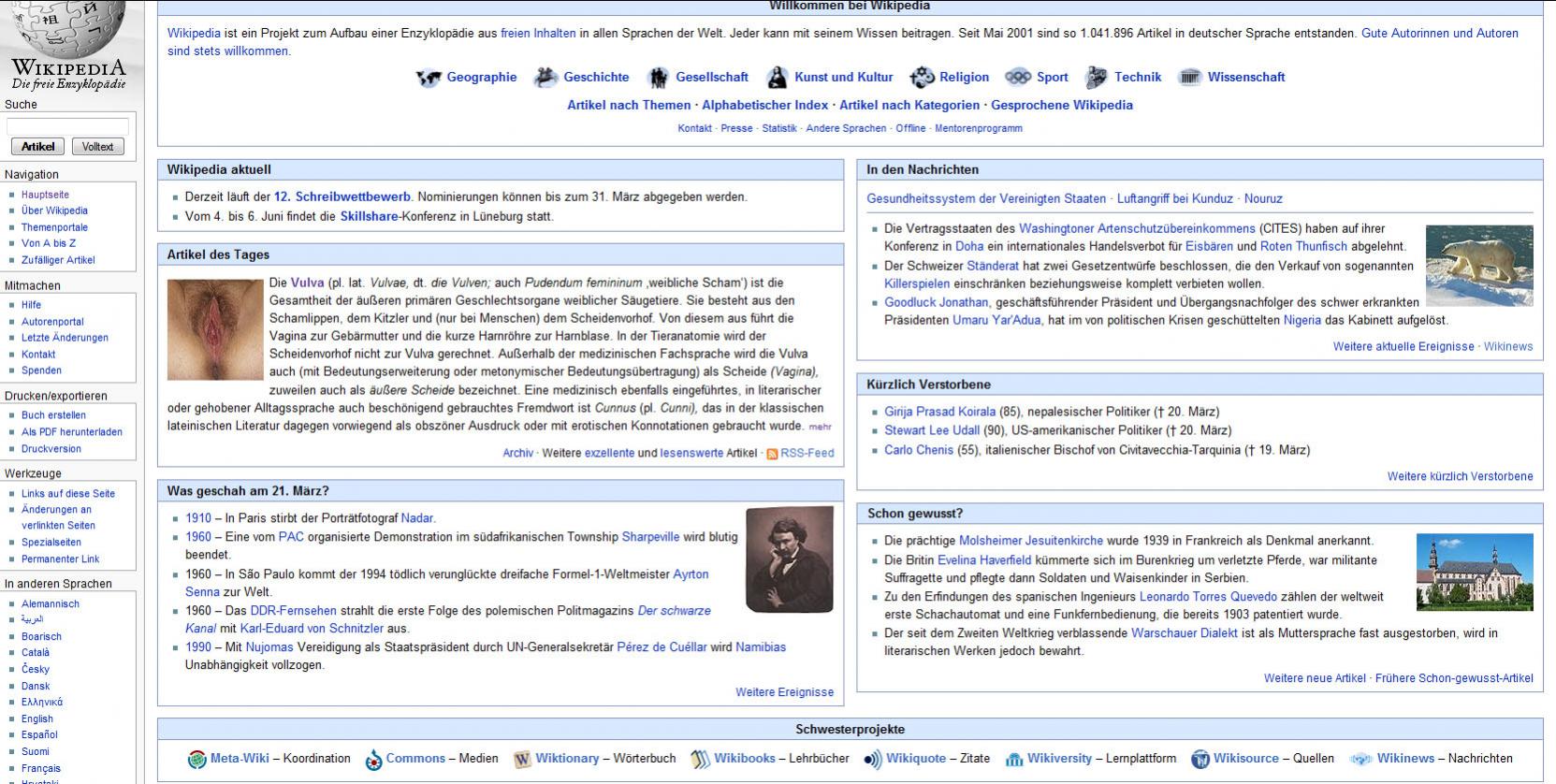The image size is (1556, 784).
Task: Select Zufälliger Artikel in sidebar
Action: coord(58,260)
